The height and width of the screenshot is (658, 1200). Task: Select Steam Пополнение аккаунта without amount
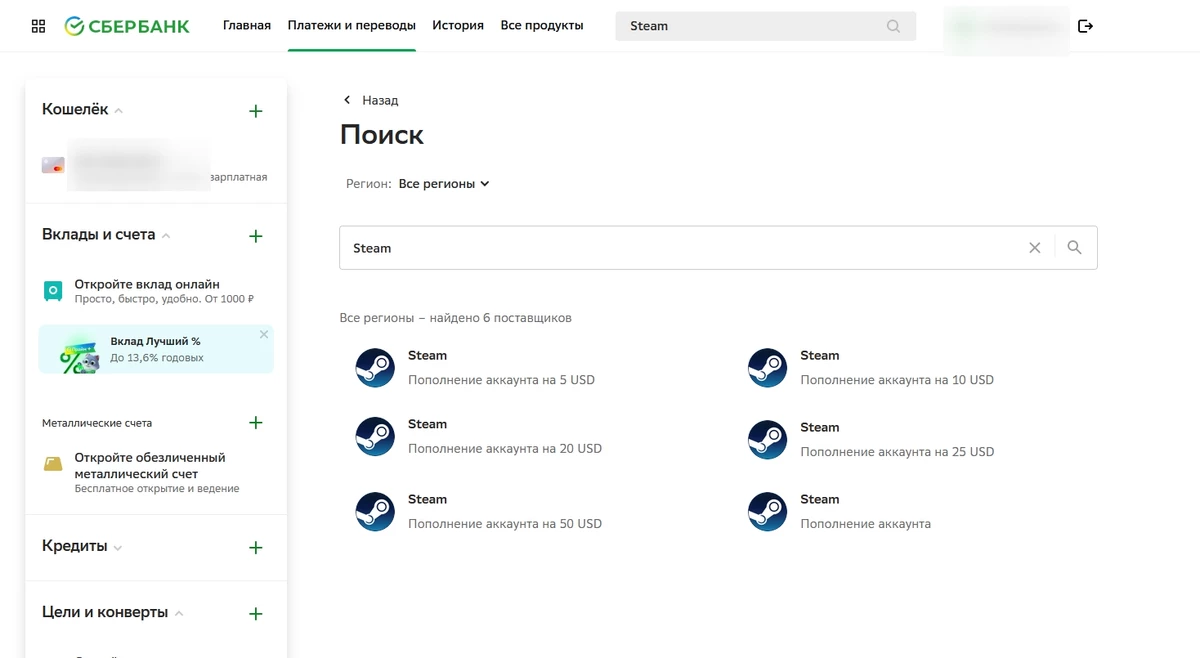865,524
